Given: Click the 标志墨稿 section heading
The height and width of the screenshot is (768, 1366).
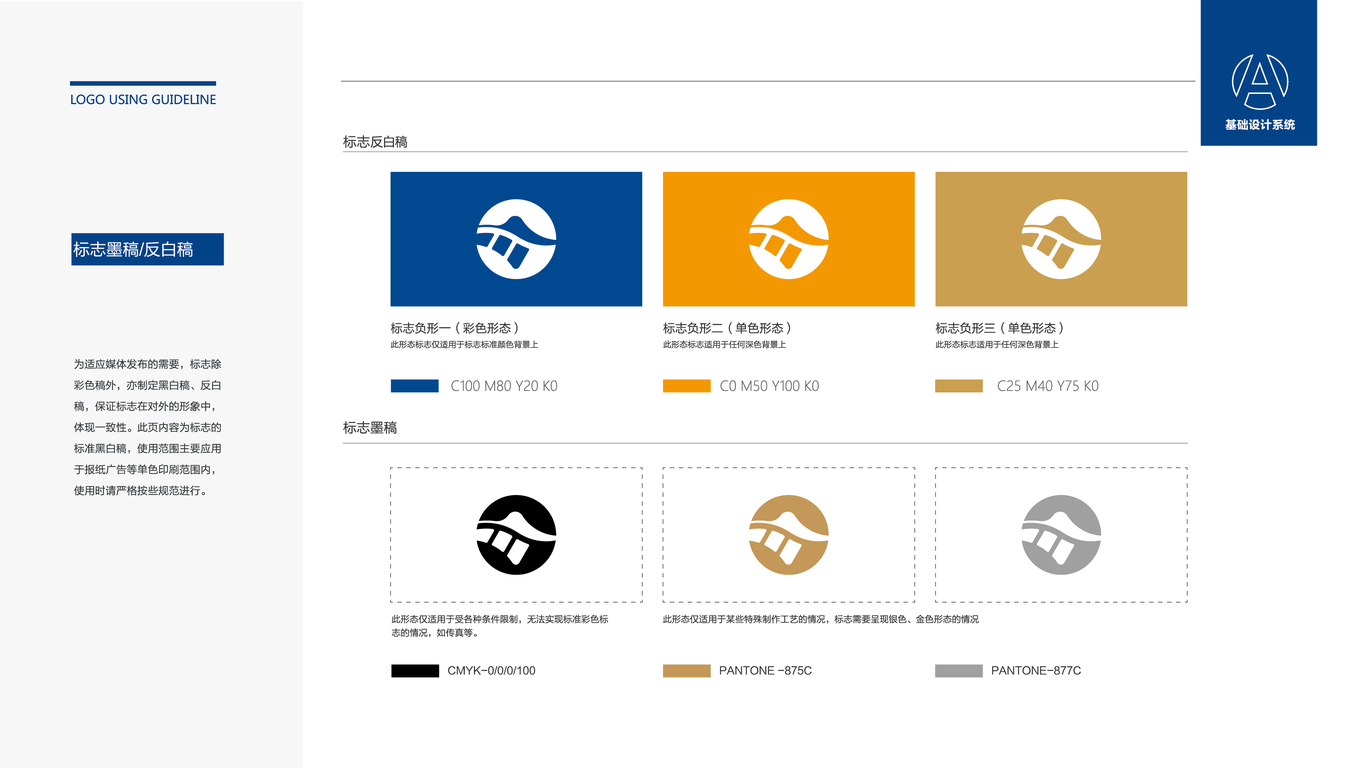Looking at the screenshot, I should tap(370, 428).
